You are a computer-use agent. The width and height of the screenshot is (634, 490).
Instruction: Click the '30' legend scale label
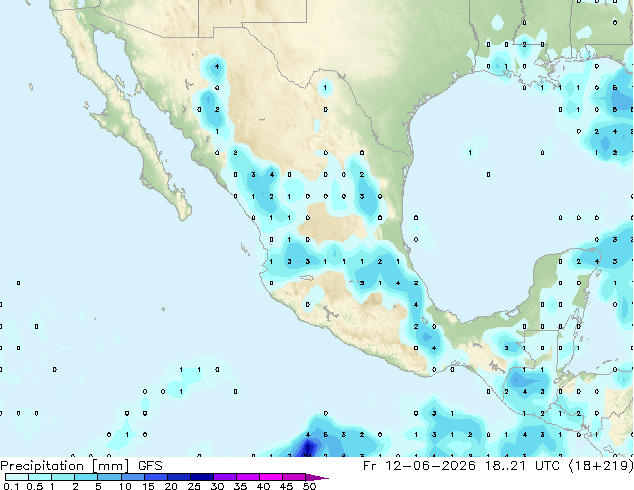coord(217,486)
